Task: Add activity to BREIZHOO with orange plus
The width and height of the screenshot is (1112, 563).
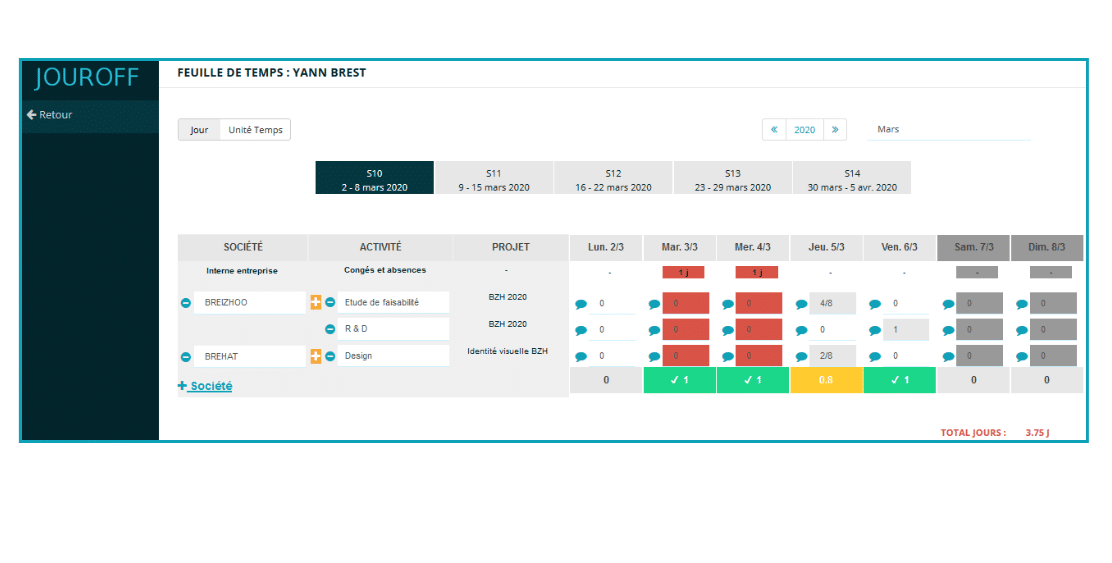Action: click(x=316, y=302)
